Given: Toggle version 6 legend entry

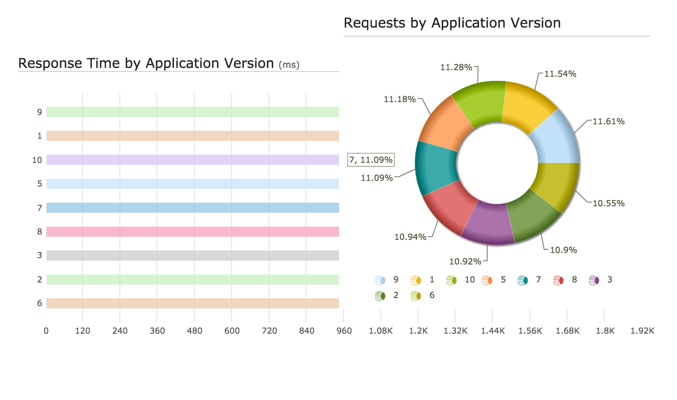Looking at the screenshot, I should (x=416, y=296).
